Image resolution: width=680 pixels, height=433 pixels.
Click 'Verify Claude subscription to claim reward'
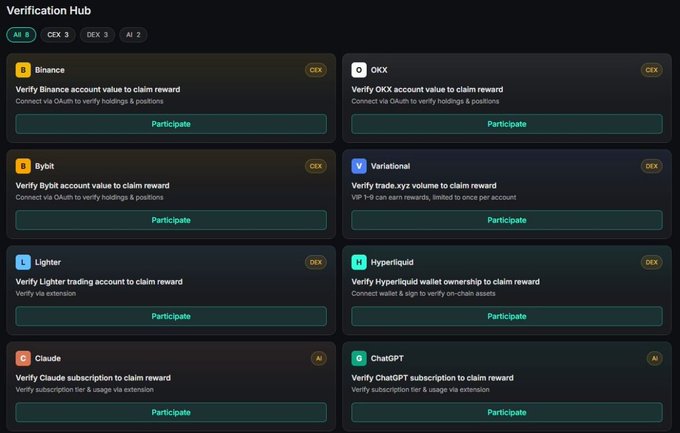tap(93, 378)
